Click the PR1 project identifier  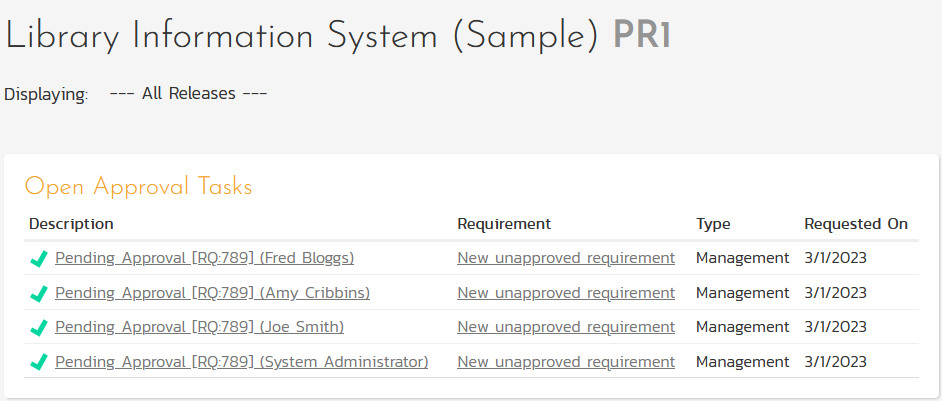(x=642, y=37)
